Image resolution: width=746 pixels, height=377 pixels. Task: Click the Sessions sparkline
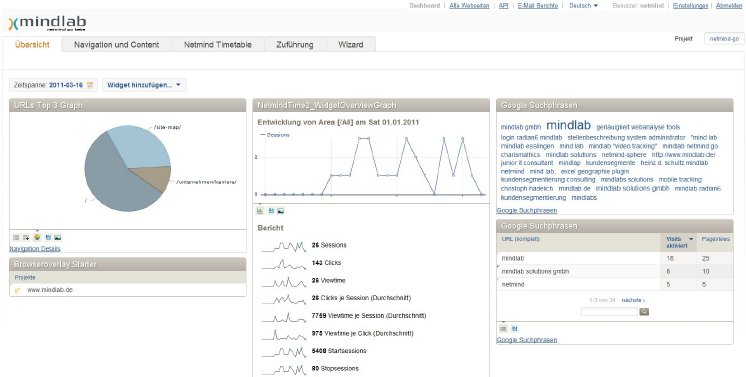[284, 246]
